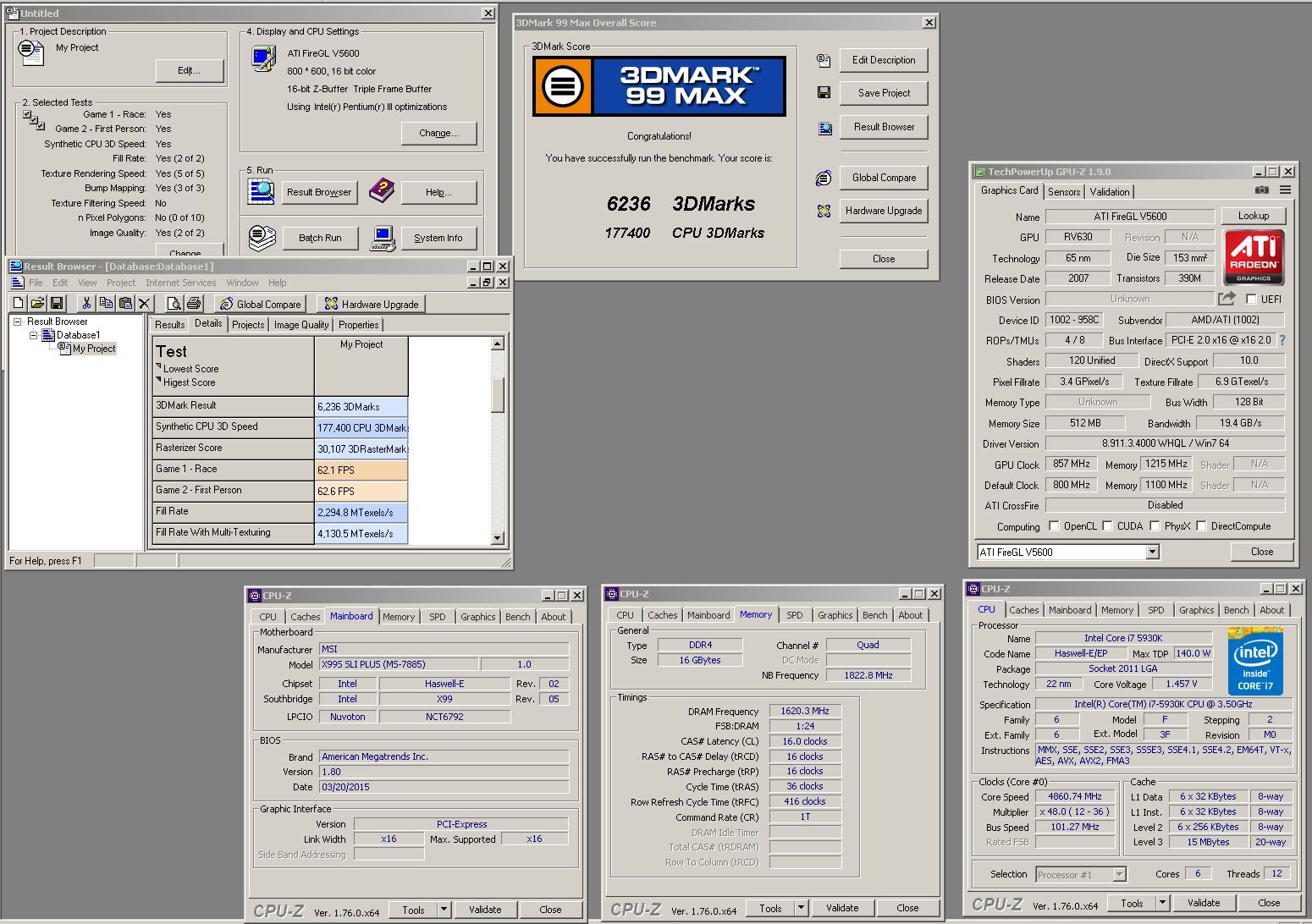Open the SPD tab in the Memory CPU-Z window
The image size is (1312, 924).
795,615
